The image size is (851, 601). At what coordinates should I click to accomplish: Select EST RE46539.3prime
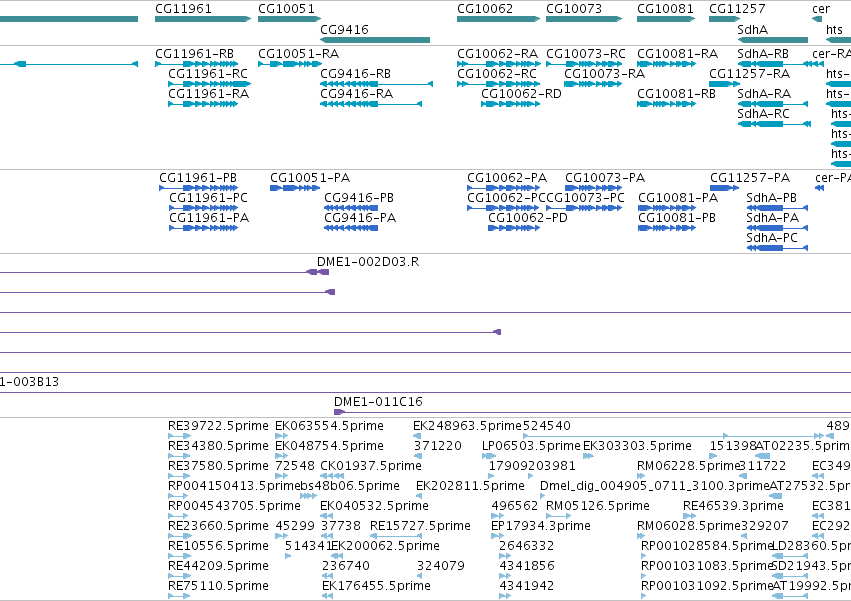tap(689, 516)
